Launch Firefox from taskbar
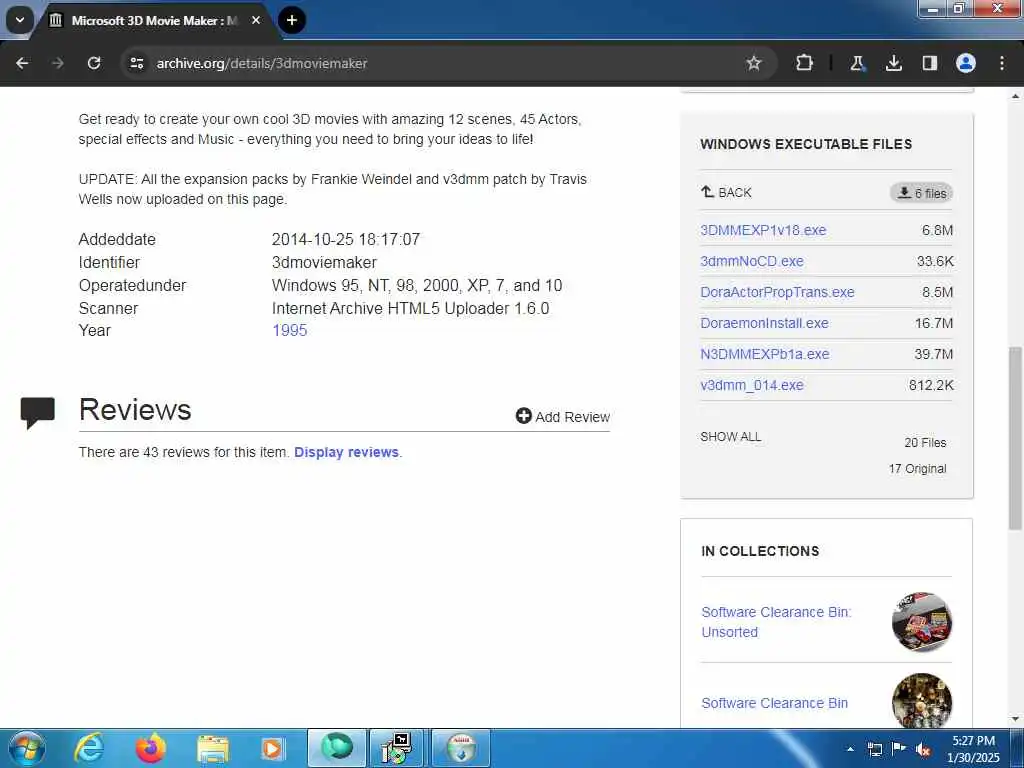 pos(150,748)
